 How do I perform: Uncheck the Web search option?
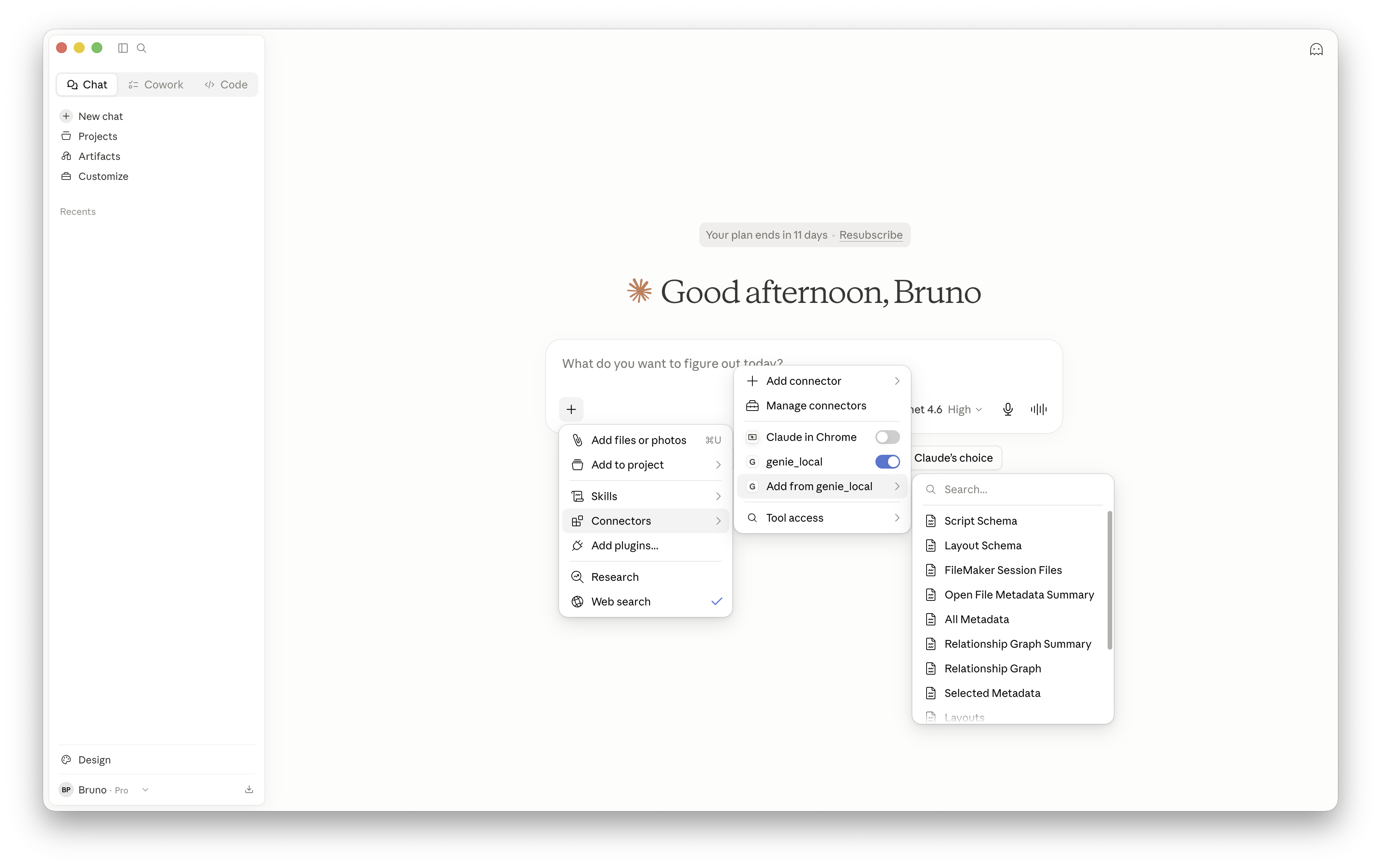(646, 602)
